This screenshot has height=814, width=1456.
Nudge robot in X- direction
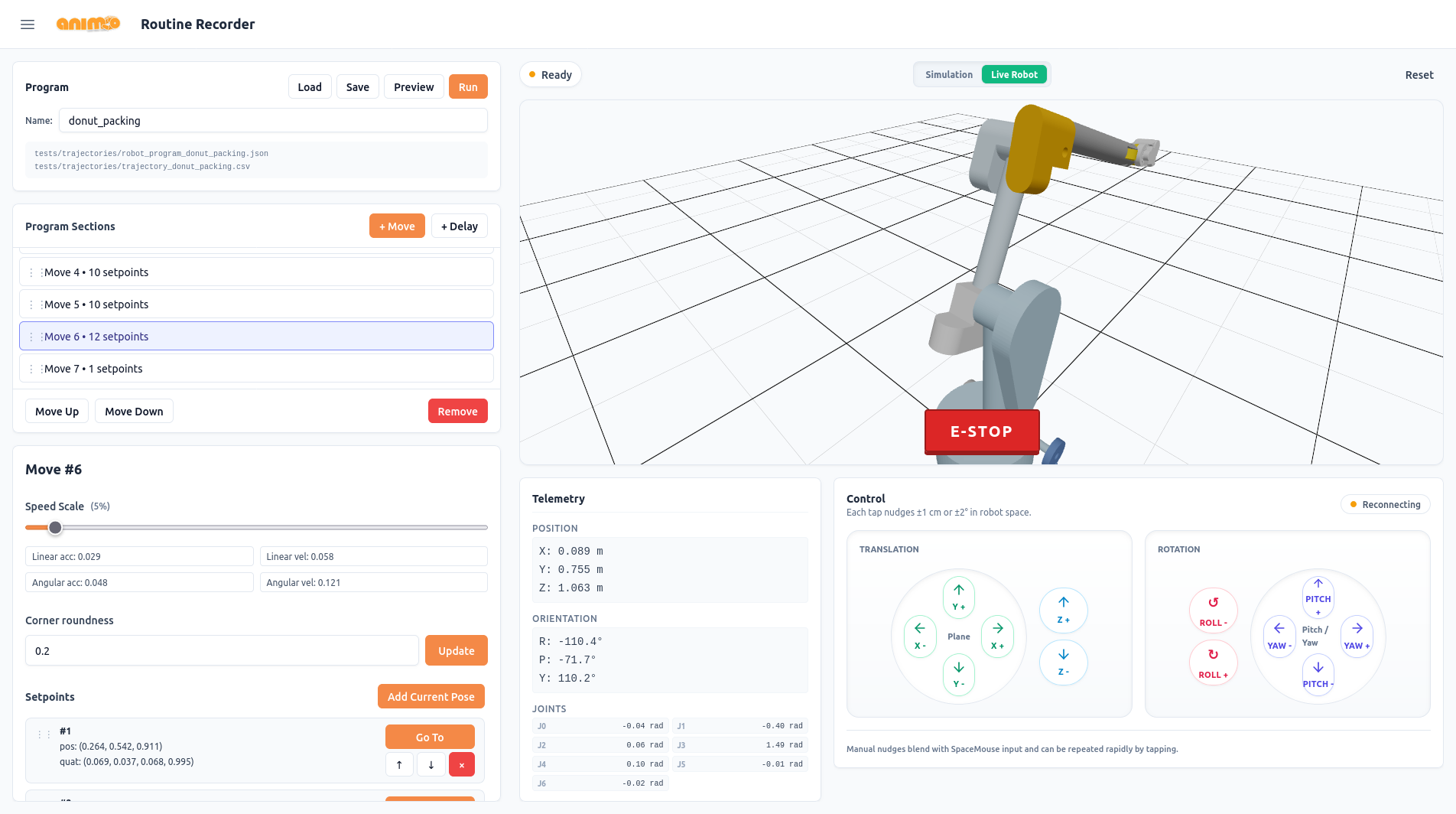(920, 636)
